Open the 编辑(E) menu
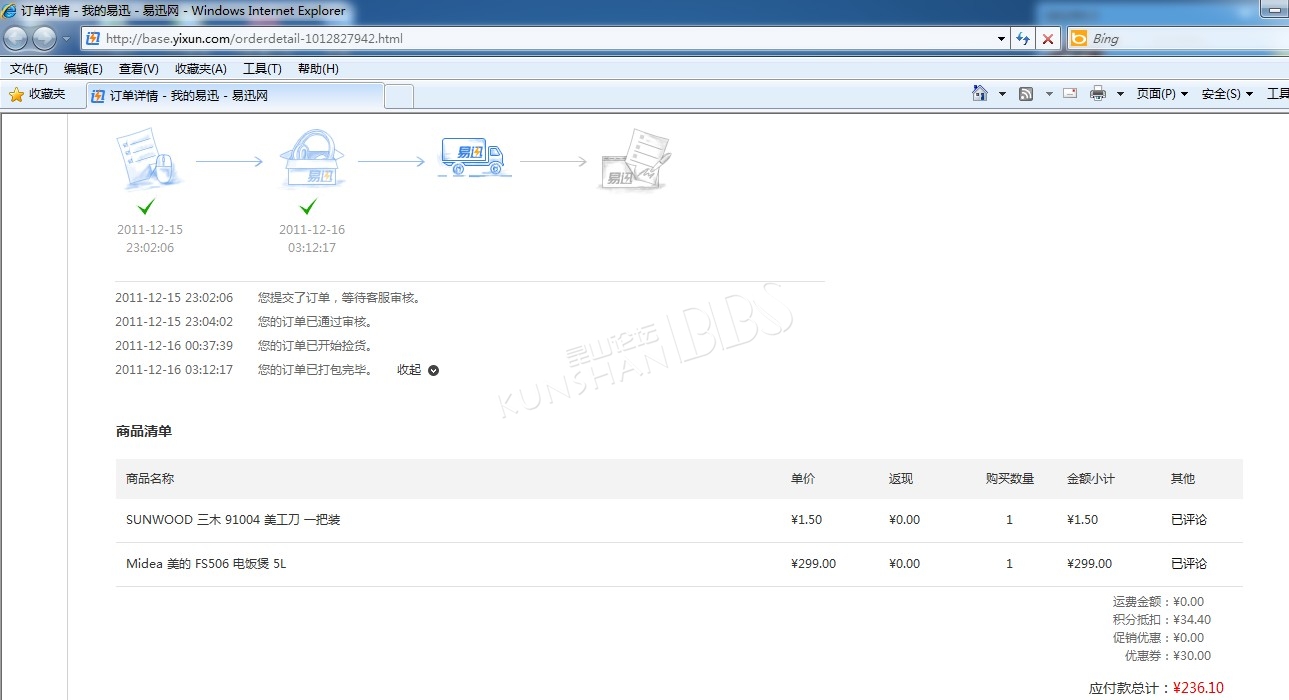Screen dimensions: 1289x700 (83, 69)
